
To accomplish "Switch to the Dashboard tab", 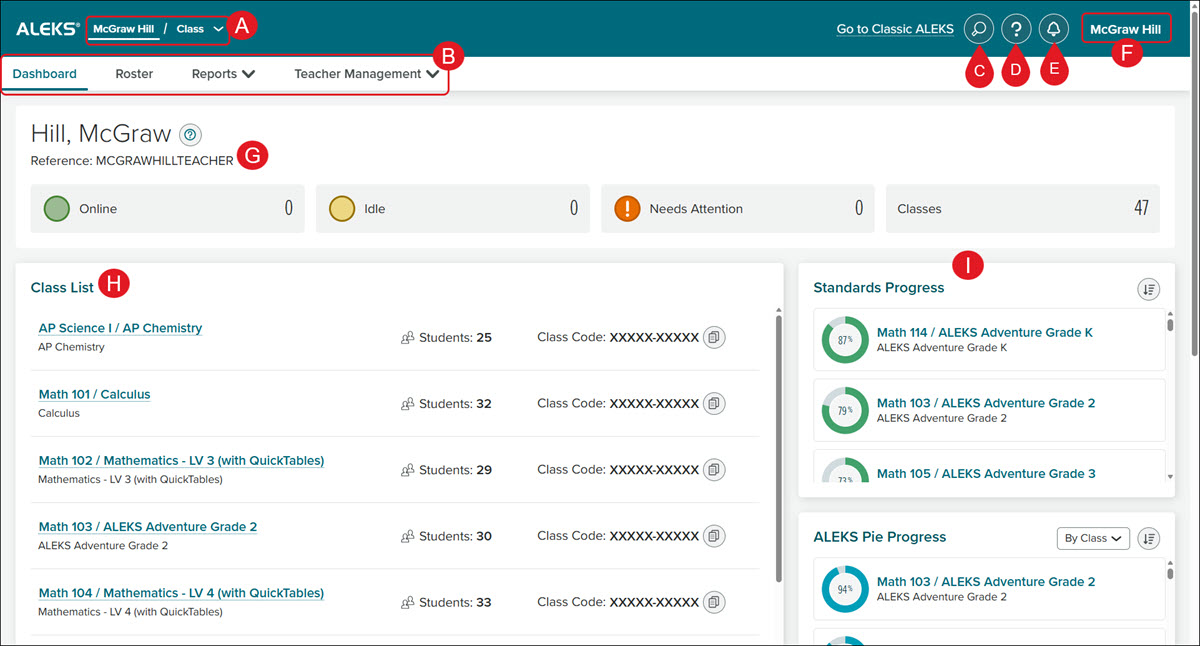I will [x=44, y=74].
